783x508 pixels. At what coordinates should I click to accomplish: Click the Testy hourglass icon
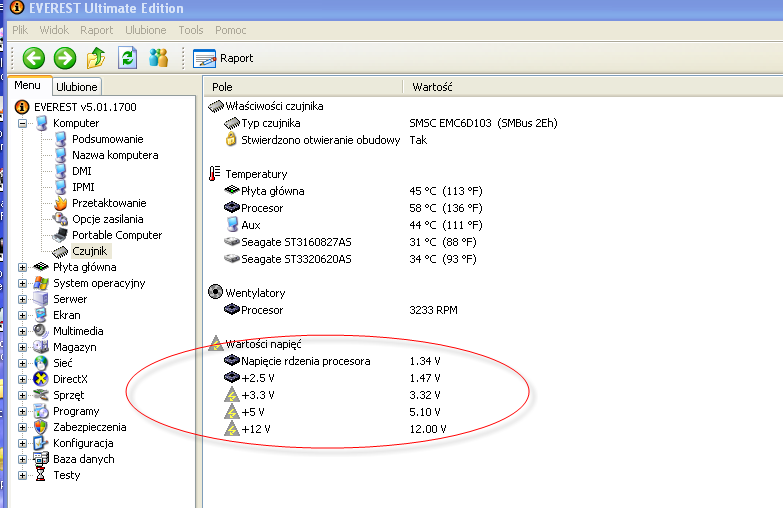click(x=41, y=475)
